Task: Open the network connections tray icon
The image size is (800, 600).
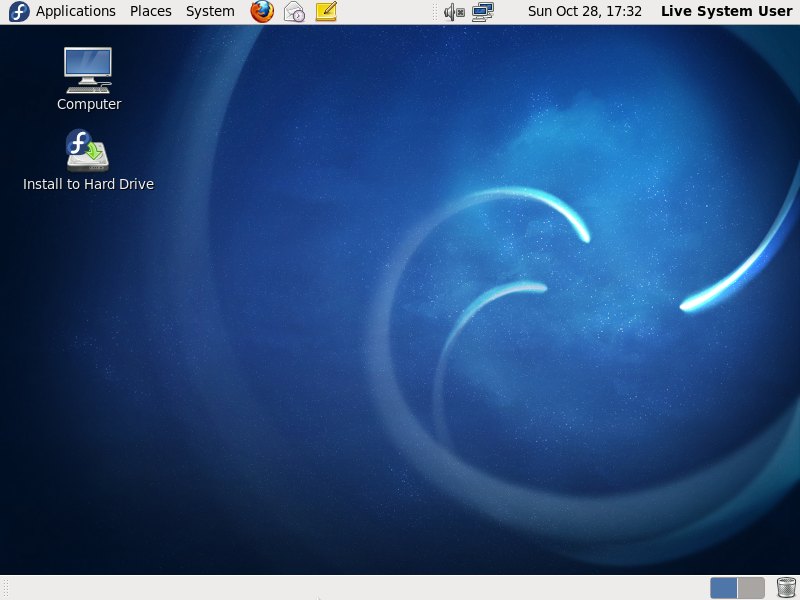Action: tap(483, 12)
